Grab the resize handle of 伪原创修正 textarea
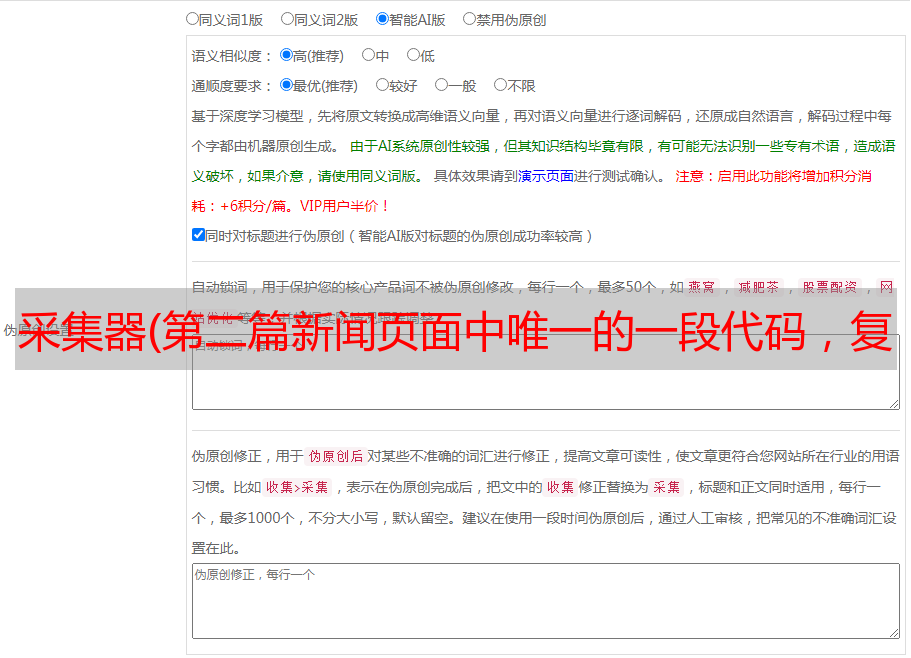911x658 pixels. 894,633
